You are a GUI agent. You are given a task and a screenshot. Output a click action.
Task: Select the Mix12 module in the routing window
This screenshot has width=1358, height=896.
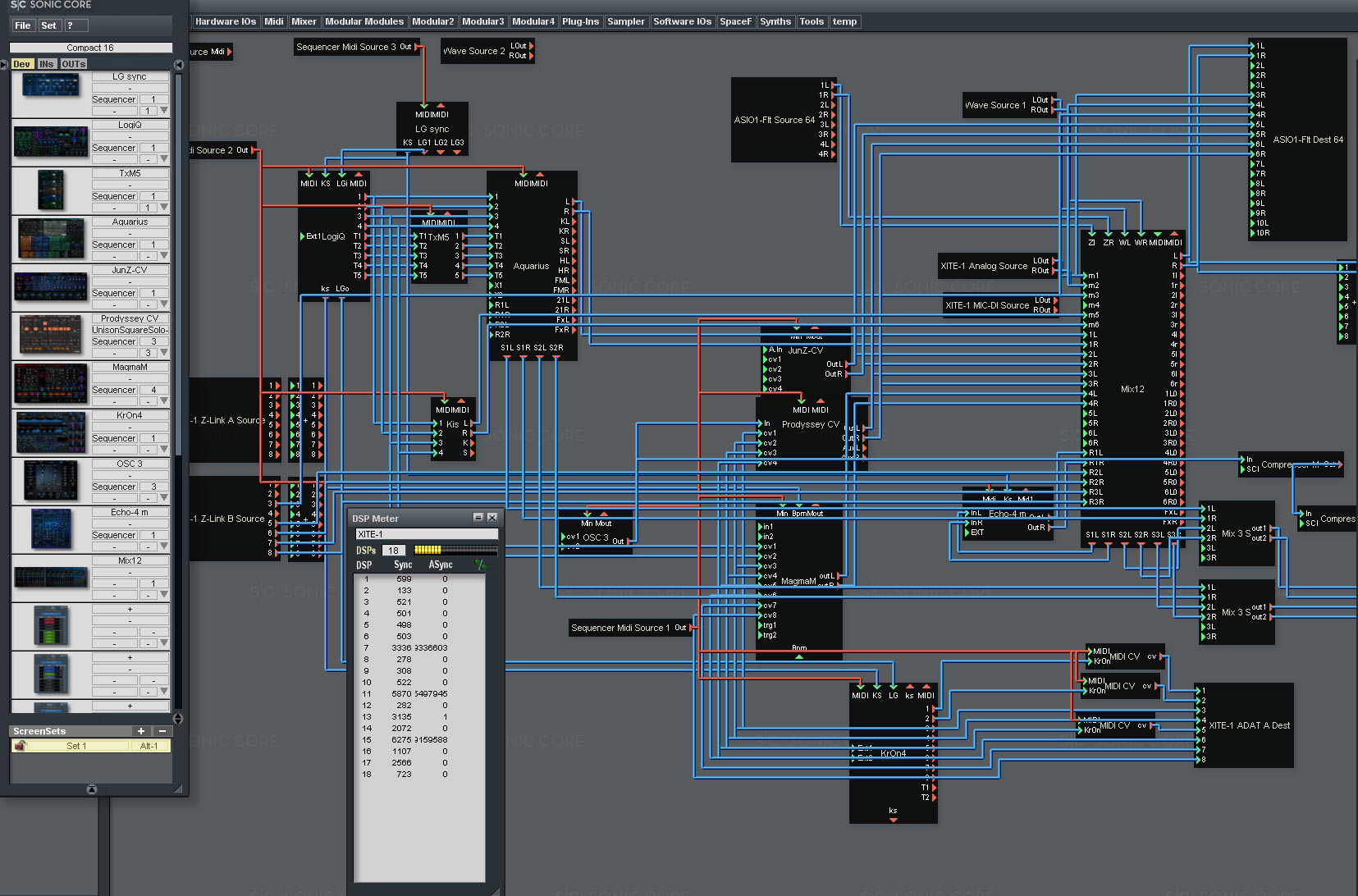[x=1133, y=389]
